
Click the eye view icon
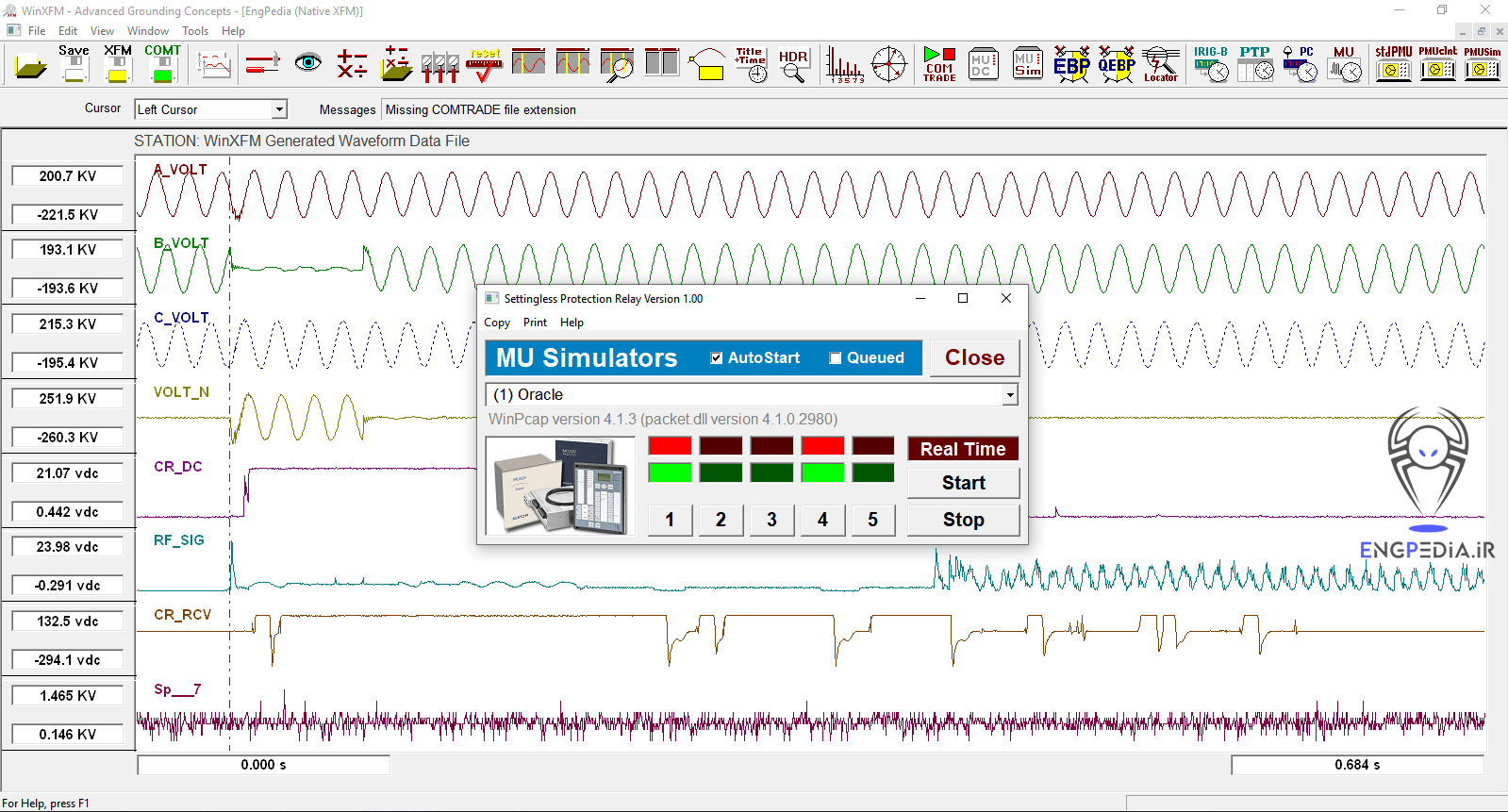[x=307, y=63]
